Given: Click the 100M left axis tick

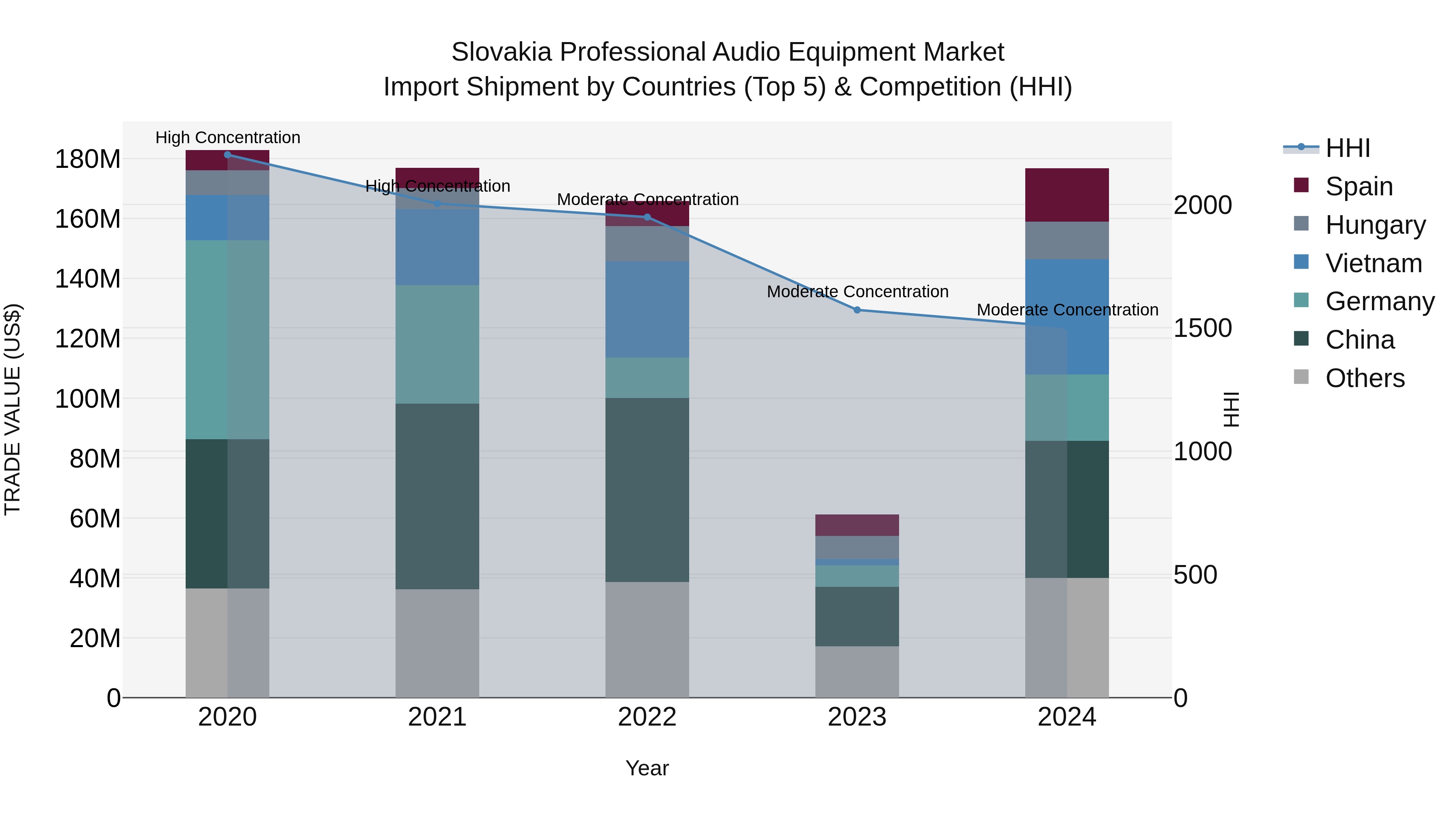Looking at the screenshot, I should tap(88, 399).
